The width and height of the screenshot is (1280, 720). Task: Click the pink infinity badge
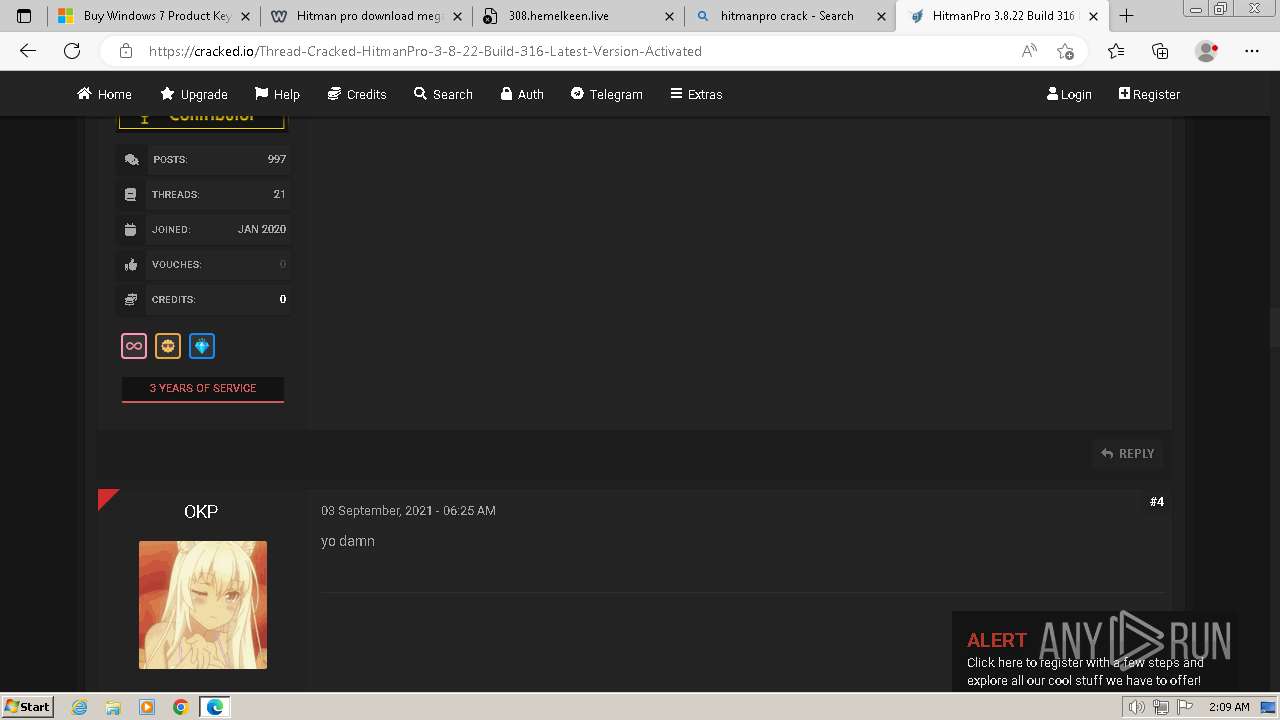[x=134, y=346]
